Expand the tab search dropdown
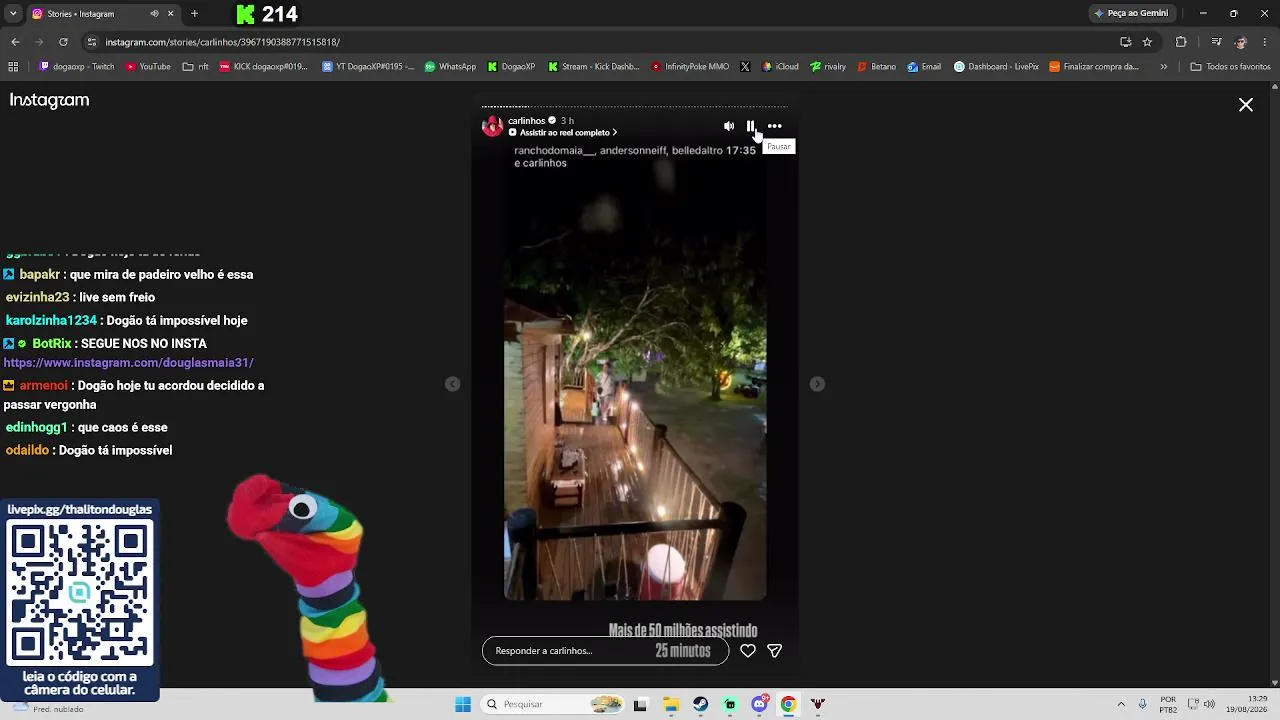The height and width of the screenshot is (720, 1280). (13, 14)
